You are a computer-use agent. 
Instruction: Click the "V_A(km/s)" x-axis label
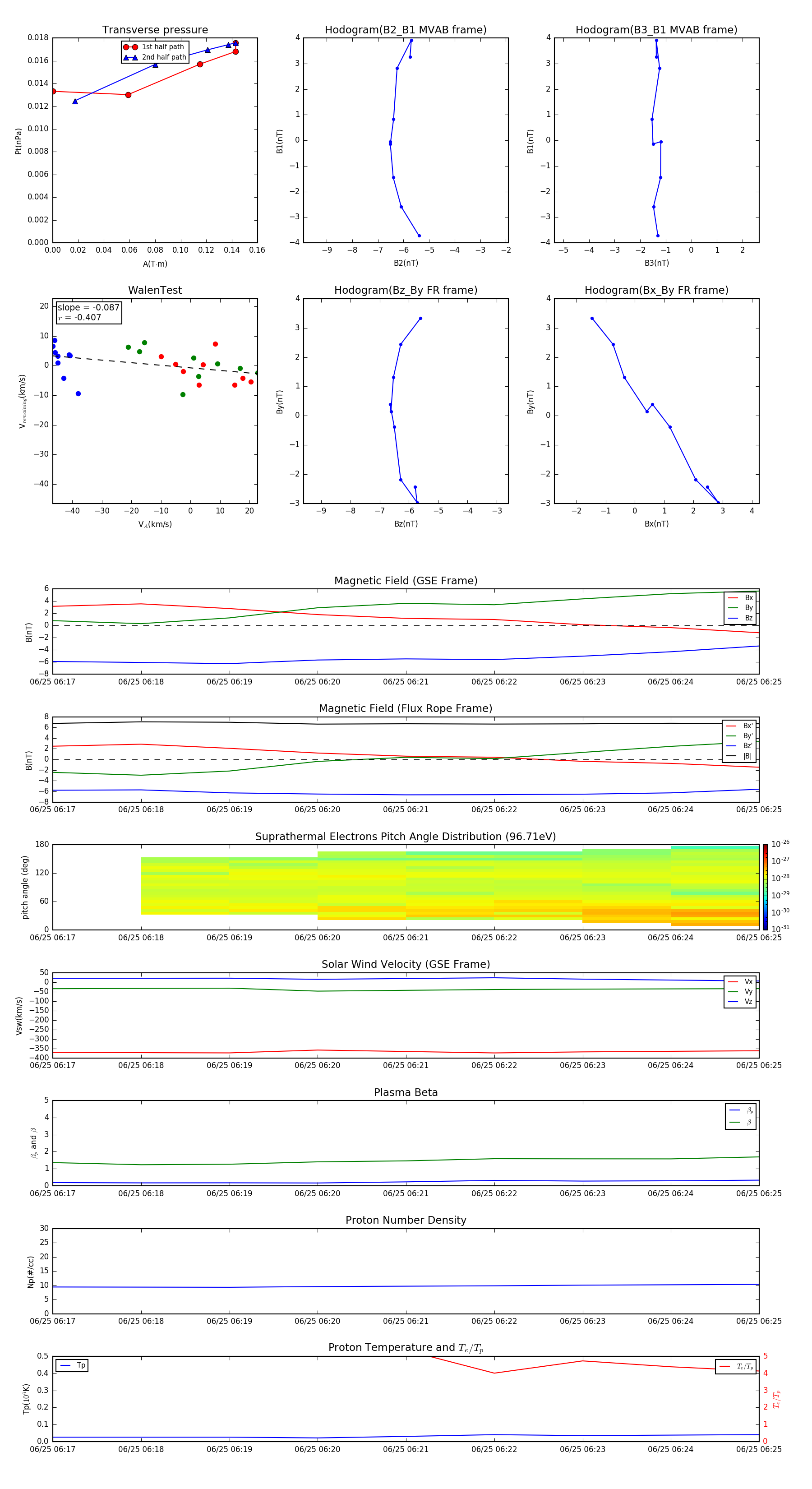pos(155,524)
